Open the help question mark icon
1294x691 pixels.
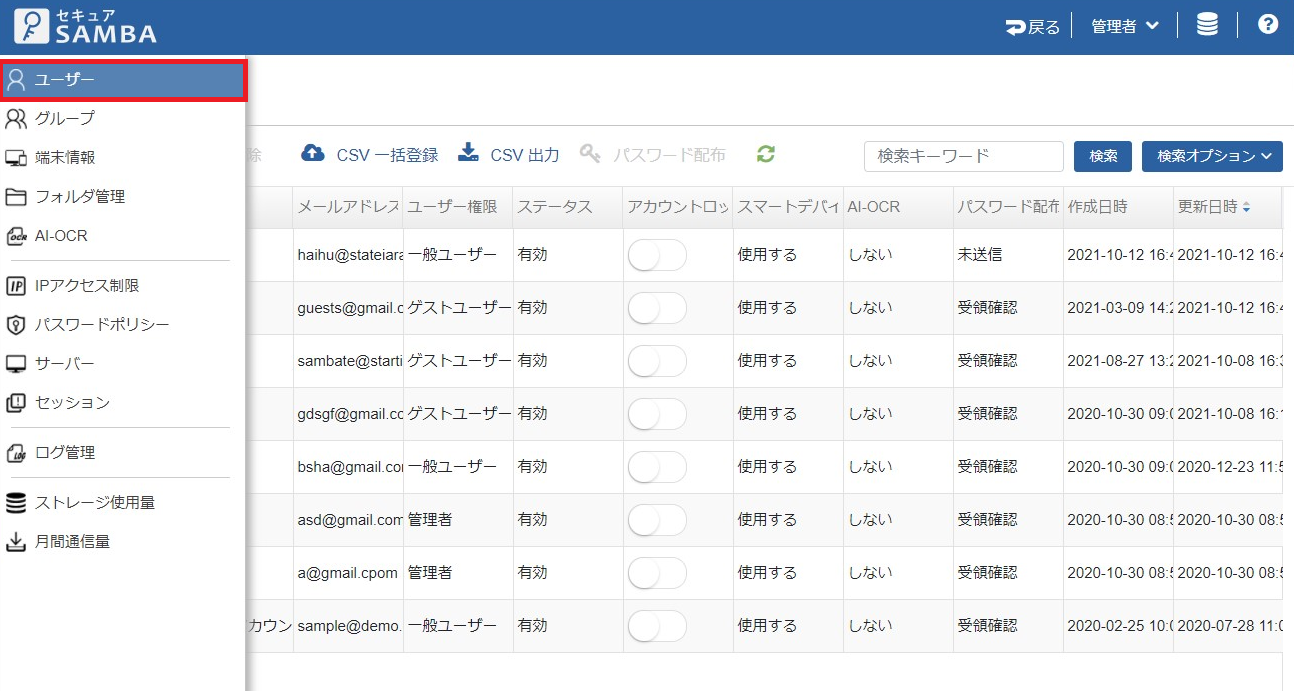(x=1268, y=25)
